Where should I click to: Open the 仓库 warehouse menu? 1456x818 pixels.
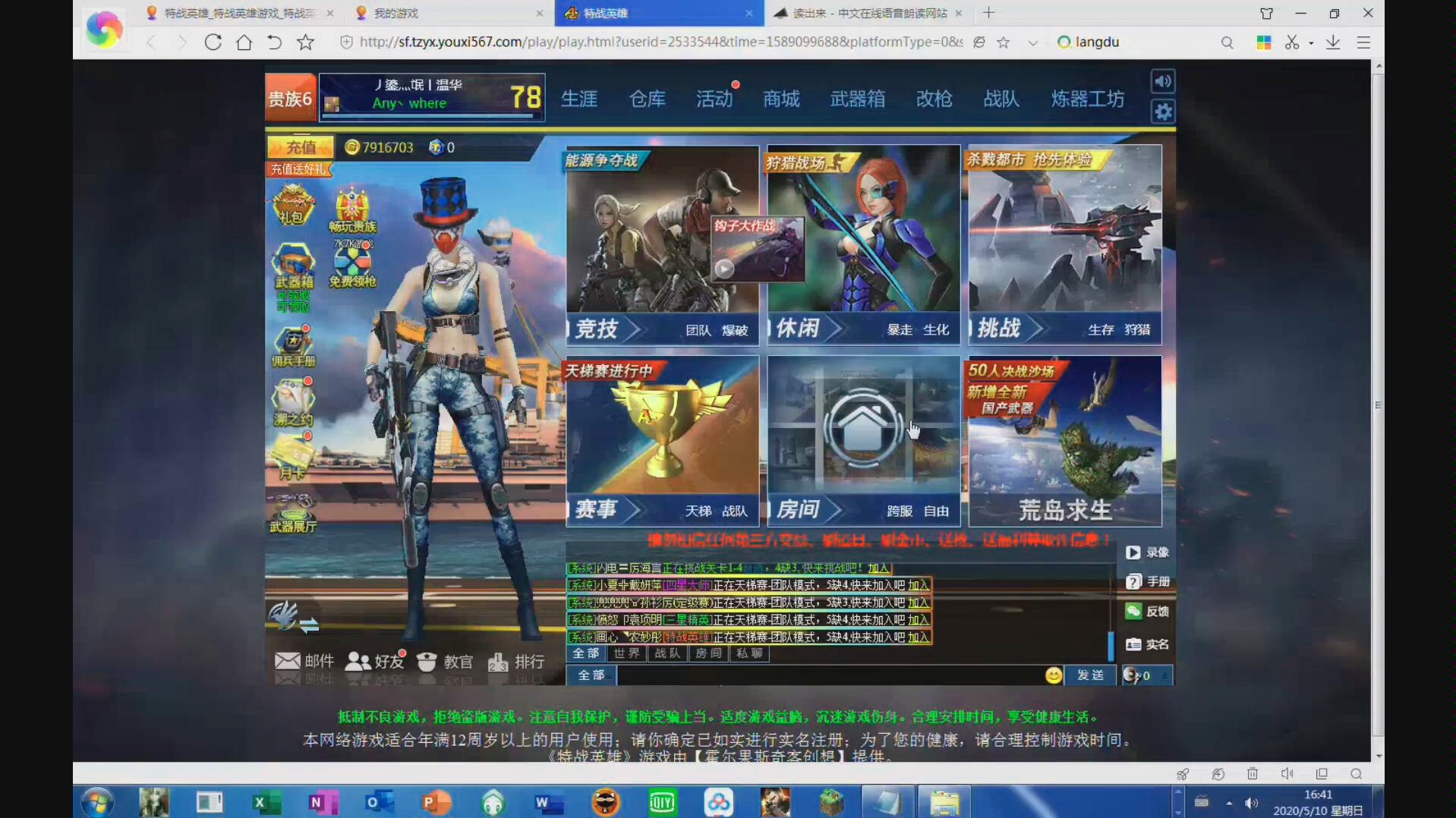(x=647, y=99)
